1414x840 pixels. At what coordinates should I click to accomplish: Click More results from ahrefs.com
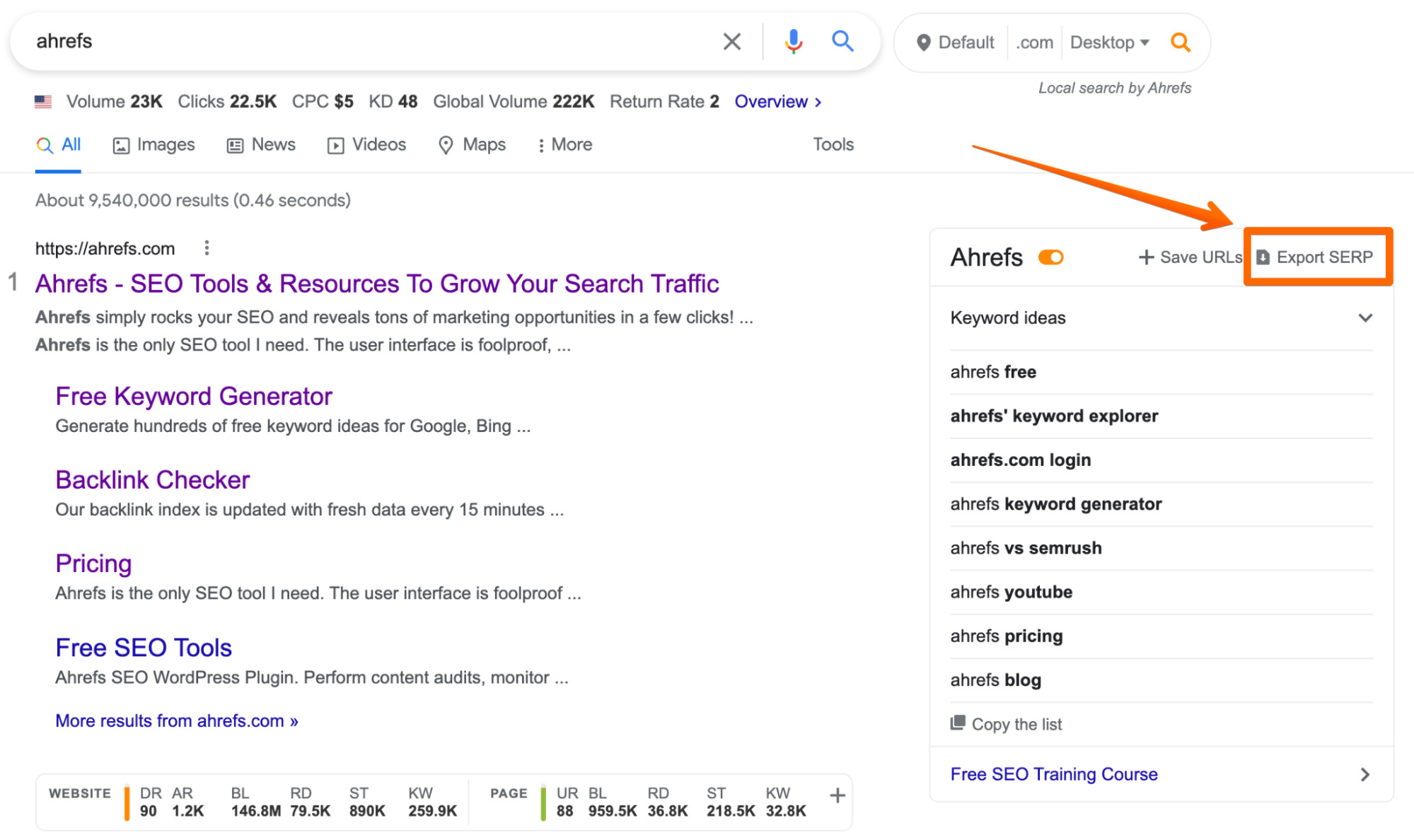click(x=177, y=721)
